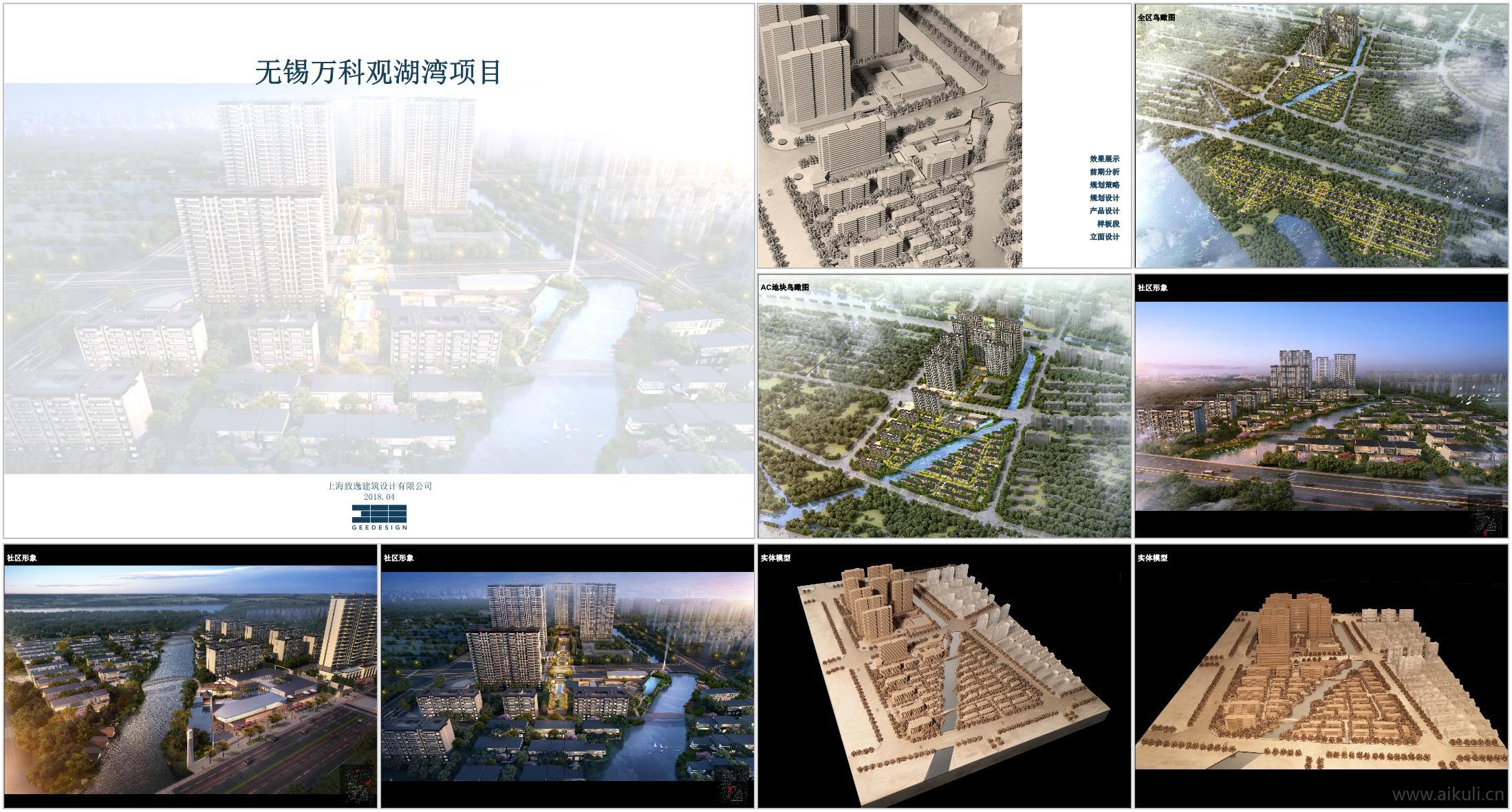The height and width of the screenshot is (812, 1512).
Task: Click 上海致逸建筑设计有限公司 company text
Action: coord(379,486)
